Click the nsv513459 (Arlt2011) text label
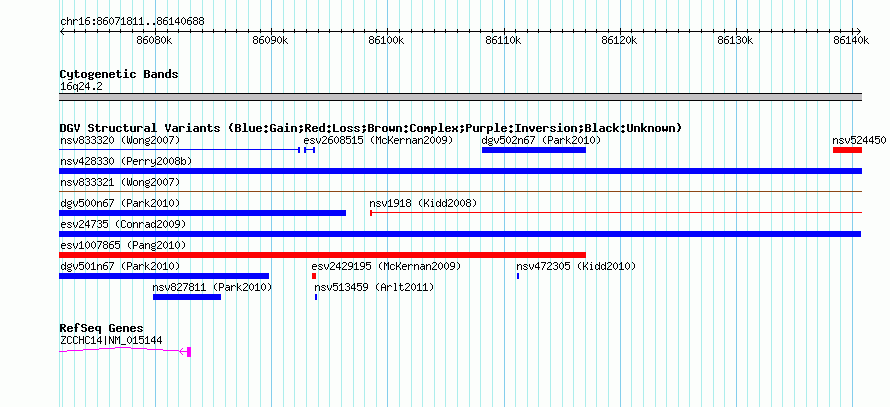Screen dimensions: 890x407 tap(375, 287)
